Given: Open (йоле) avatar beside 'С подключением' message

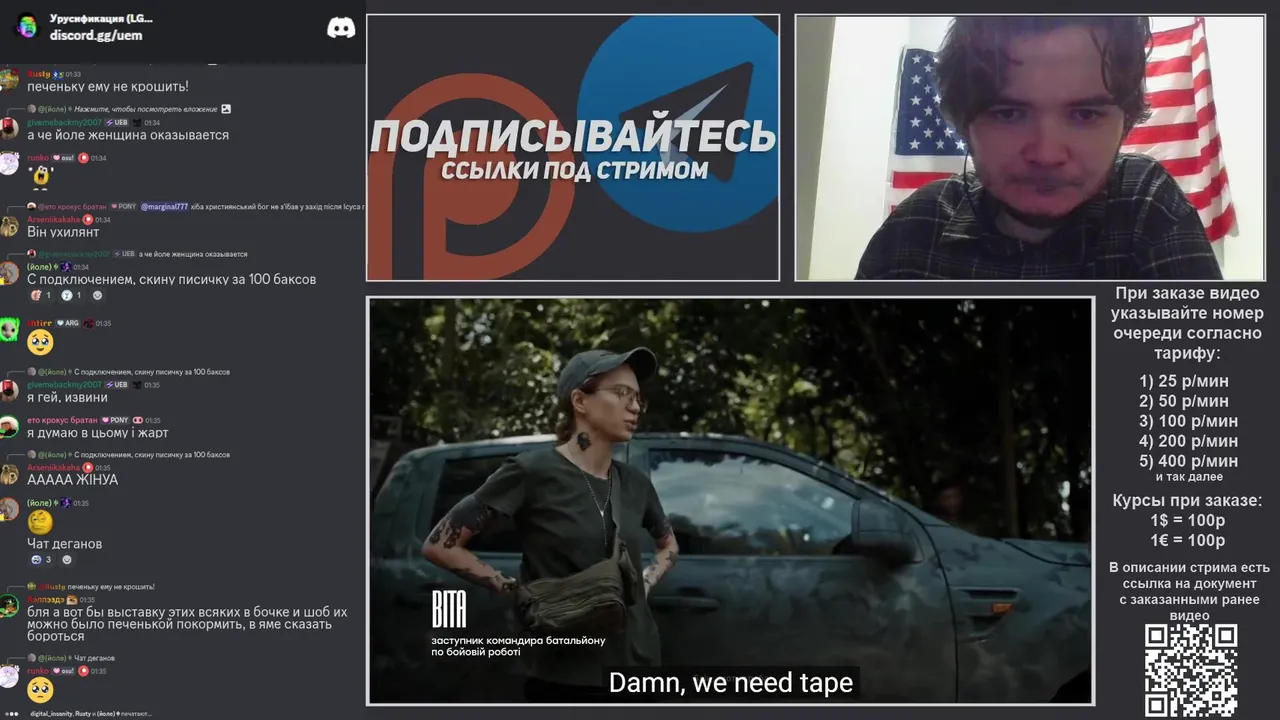Looking at the screenshot, I should coord(10,272).
